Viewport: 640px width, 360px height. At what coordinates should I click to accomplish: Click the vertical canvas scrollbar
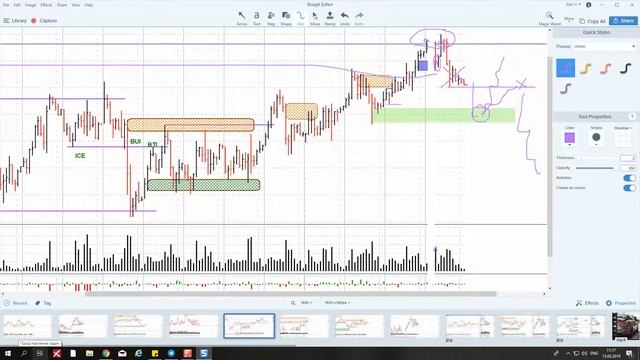tap(549, 158)
